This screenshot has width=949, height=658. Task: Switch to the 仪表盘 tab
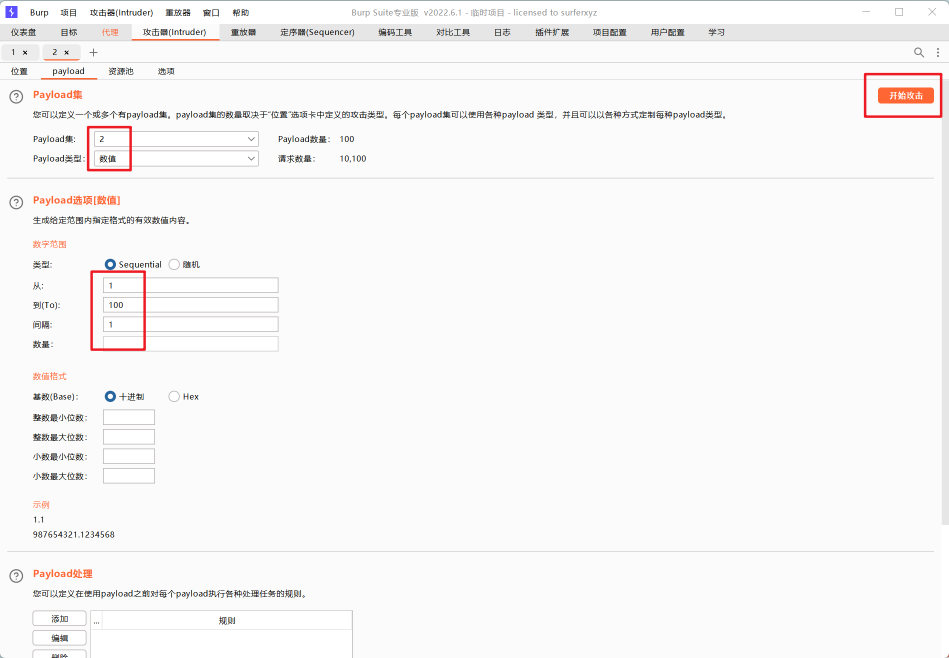[24, 33]
